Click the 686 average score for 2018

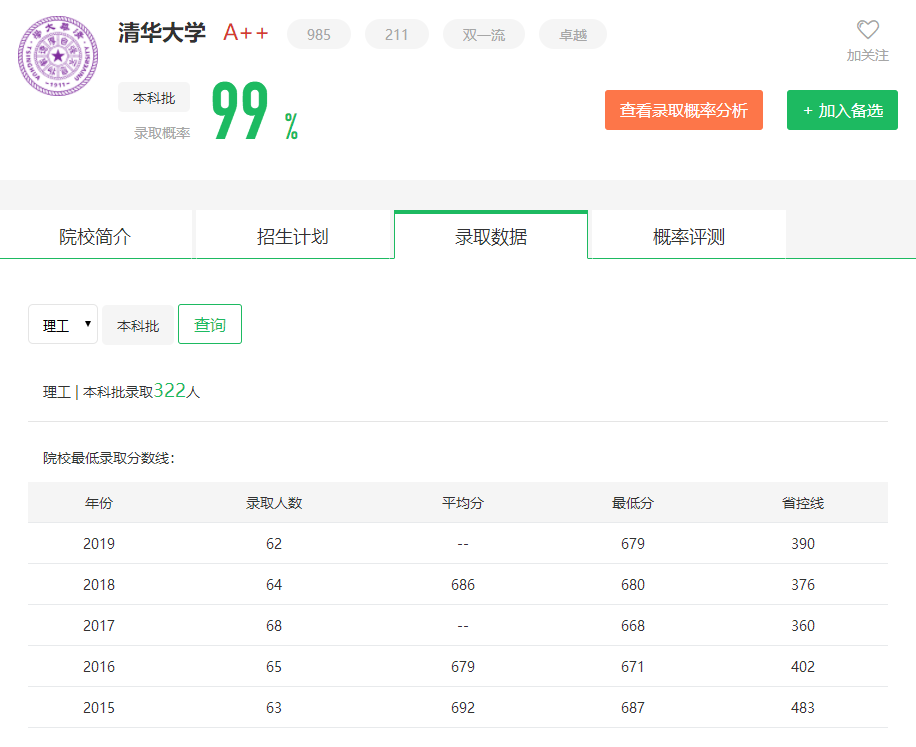[463, 585]
